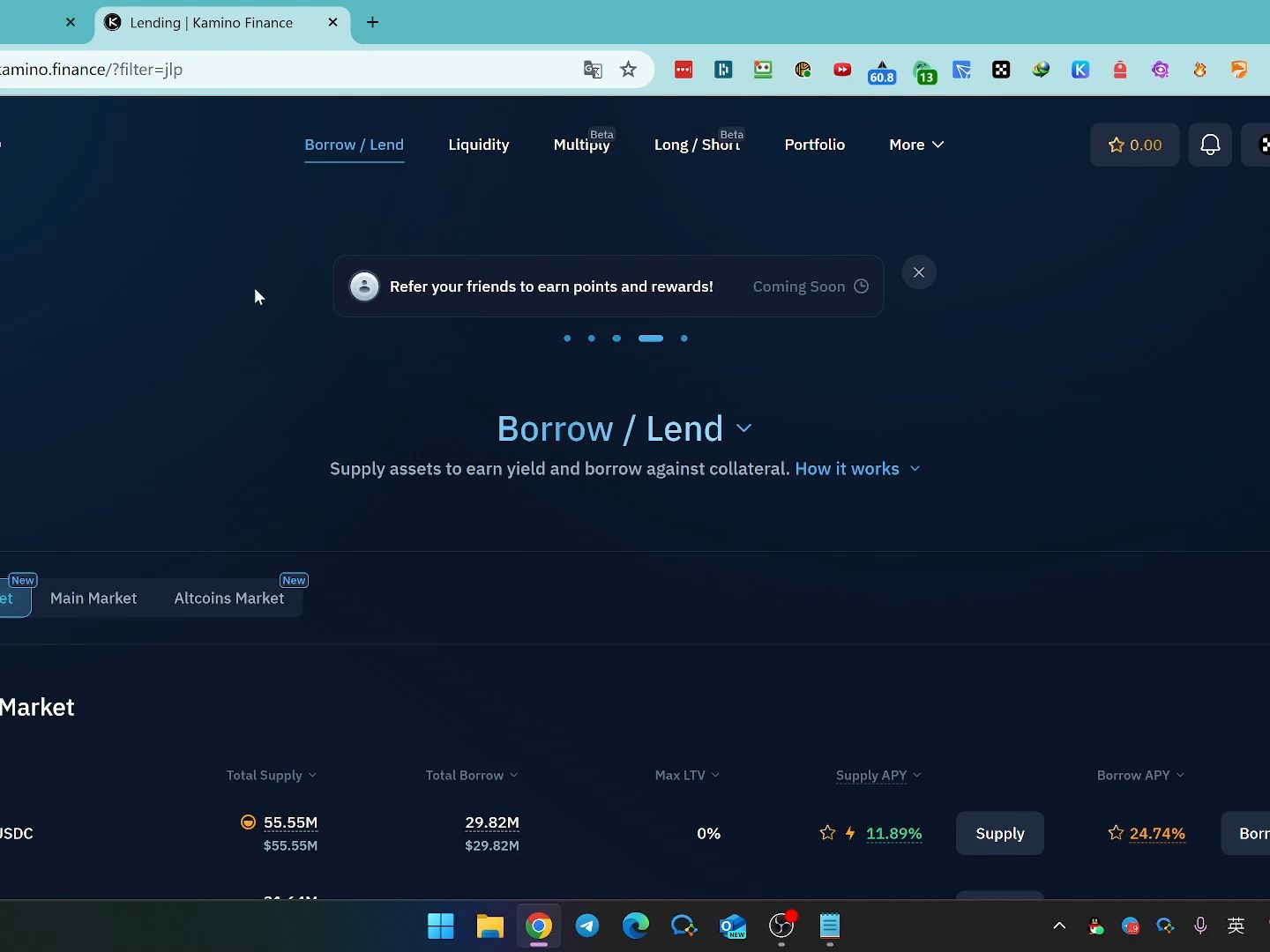Open Microsoft Edge from the taskbar
This screenshot has height=952, width=1270.
click(x=636, y=926)
